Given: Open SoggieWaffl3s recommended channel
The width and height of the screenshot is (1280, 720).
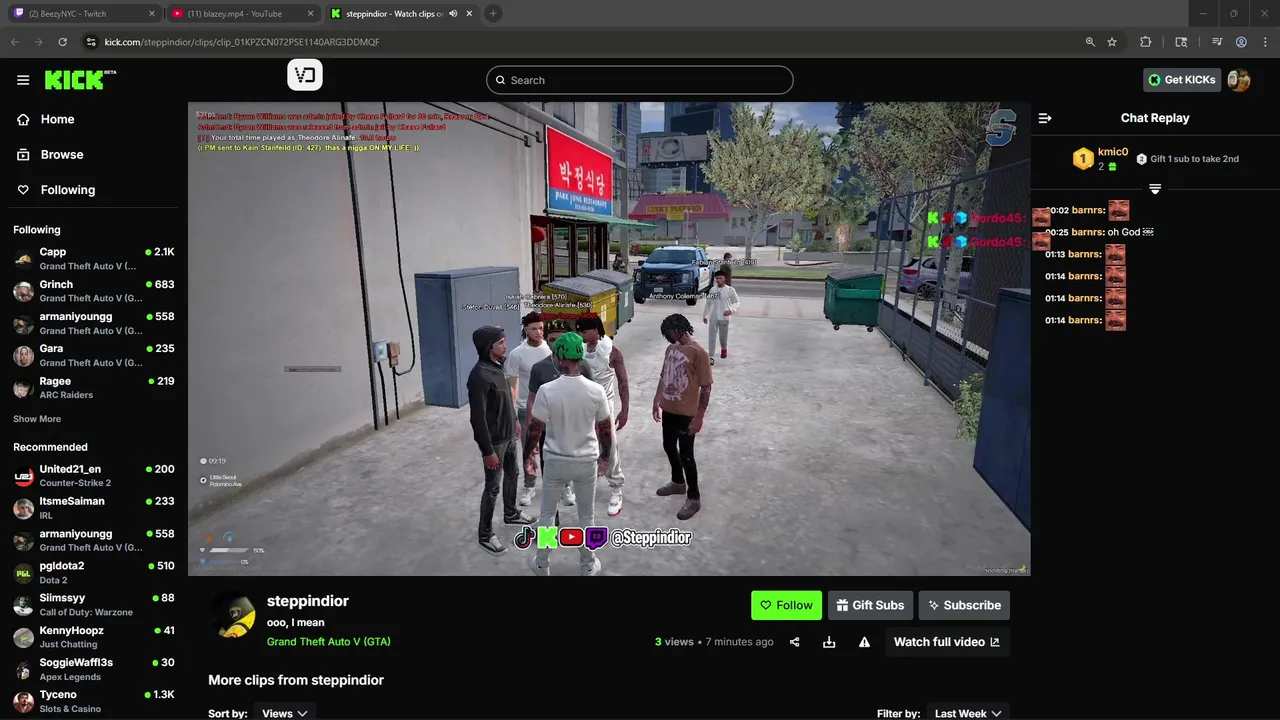Looking at the screenshot, I should pyautogui.click(x=93, y=669).
